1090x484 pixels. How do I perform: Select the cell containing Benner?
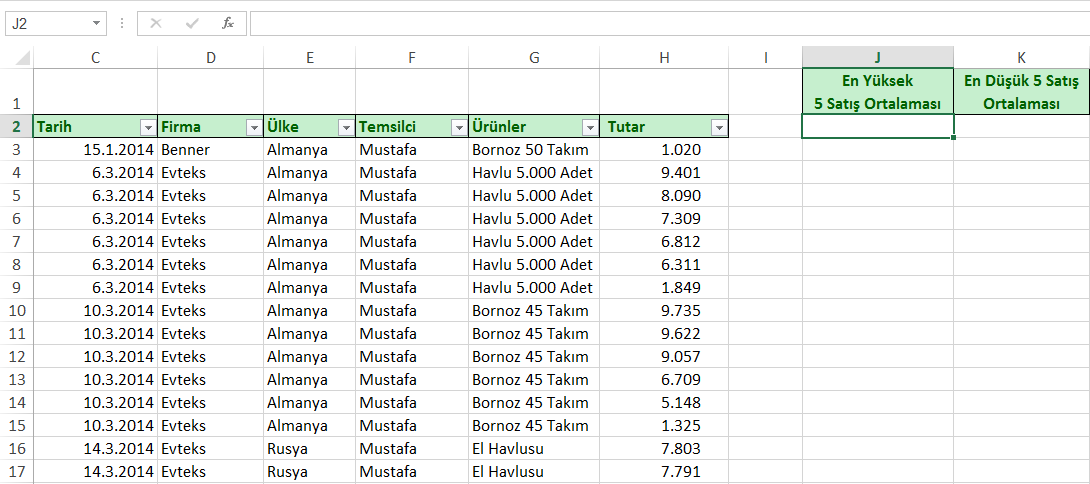tap(210, 149)
